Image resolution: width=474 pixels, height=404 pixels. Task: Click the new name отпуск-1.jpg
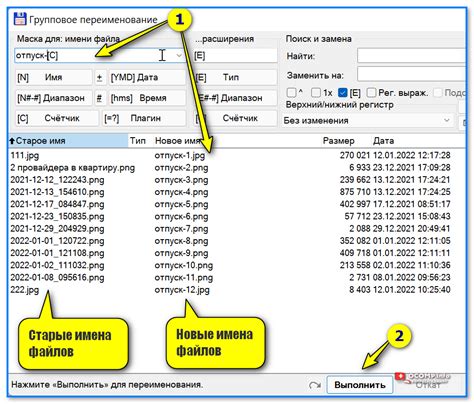180,155
